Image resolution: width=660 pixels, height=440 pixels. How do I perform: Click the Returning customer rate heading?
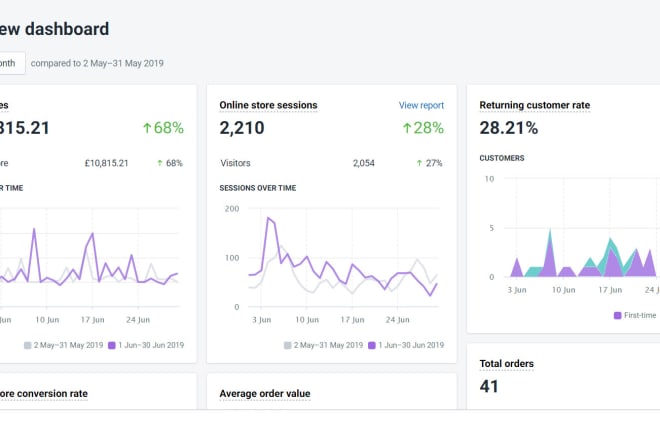click(x=535, y=105)
